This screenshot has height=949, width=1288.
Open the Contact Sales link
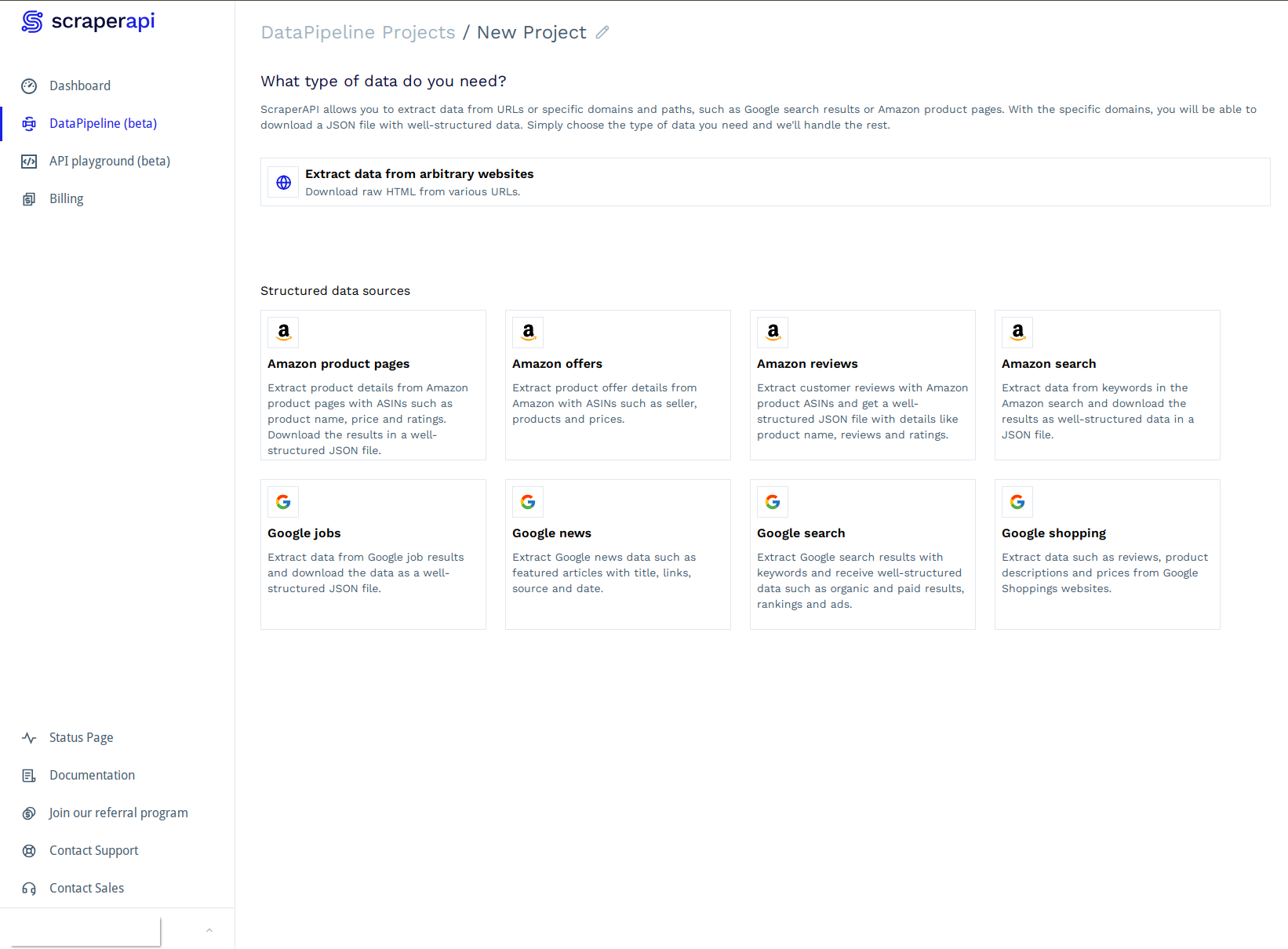coord(86,888)
